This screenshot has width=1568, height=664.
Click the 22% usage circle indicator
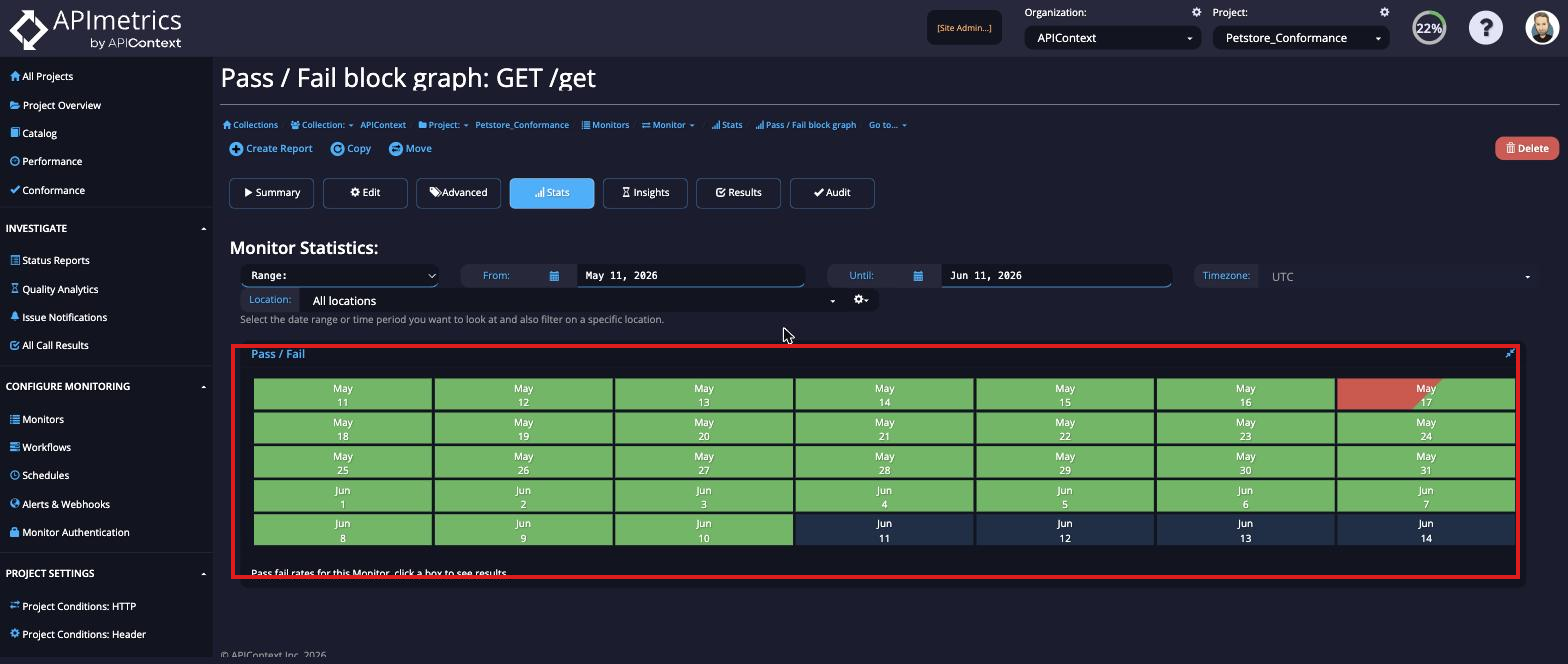[x=1429, y=28]
